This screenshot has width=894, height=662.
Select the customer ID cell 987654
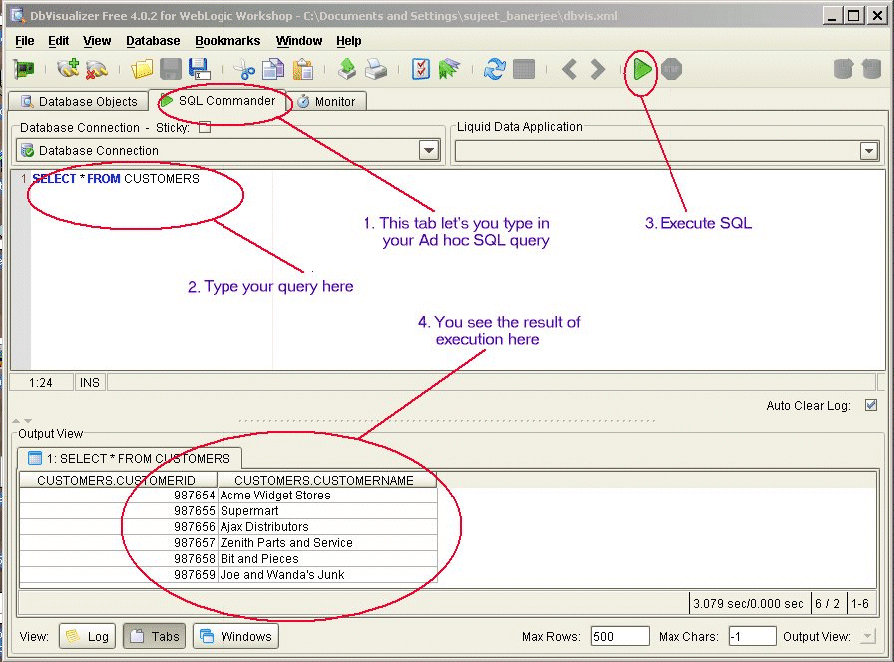[119, 495]
